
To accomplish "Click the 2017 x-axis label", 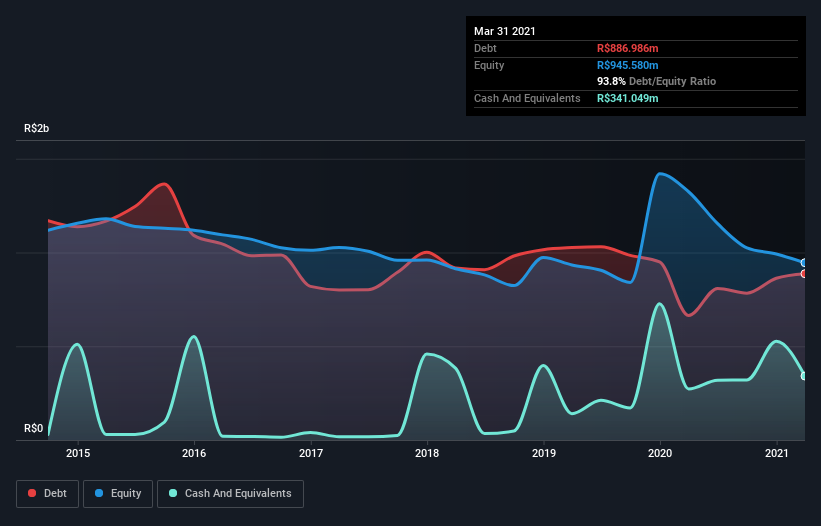I will (x=311, y=453).
